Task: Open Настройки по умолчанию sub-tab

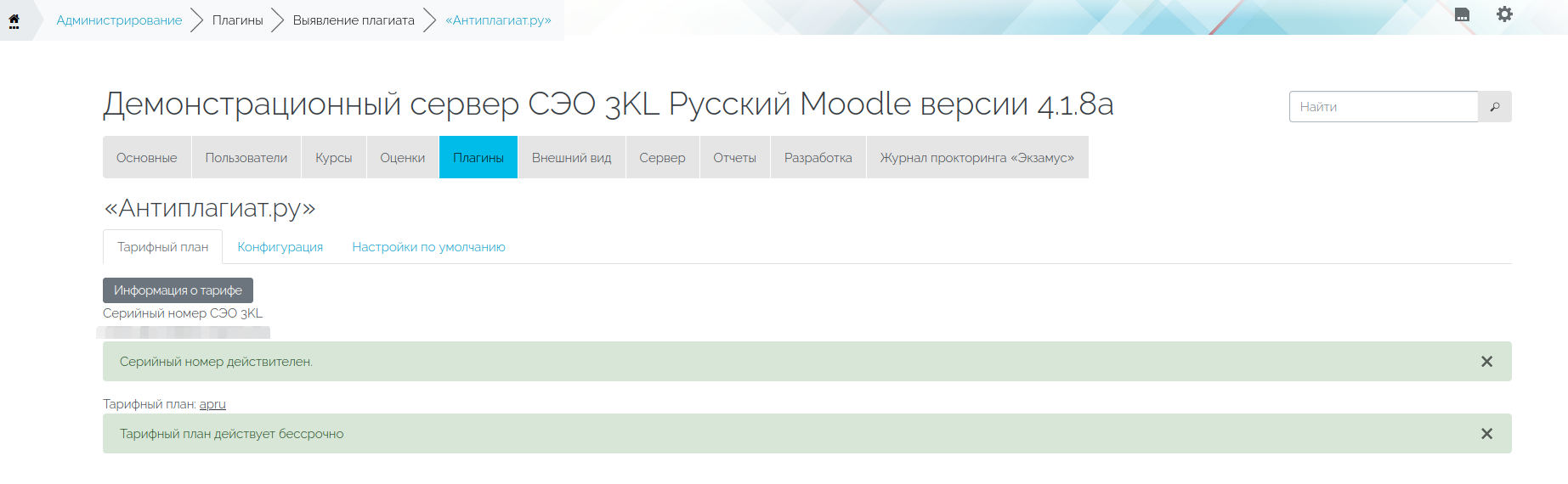Action: click(x=429, y=247)
